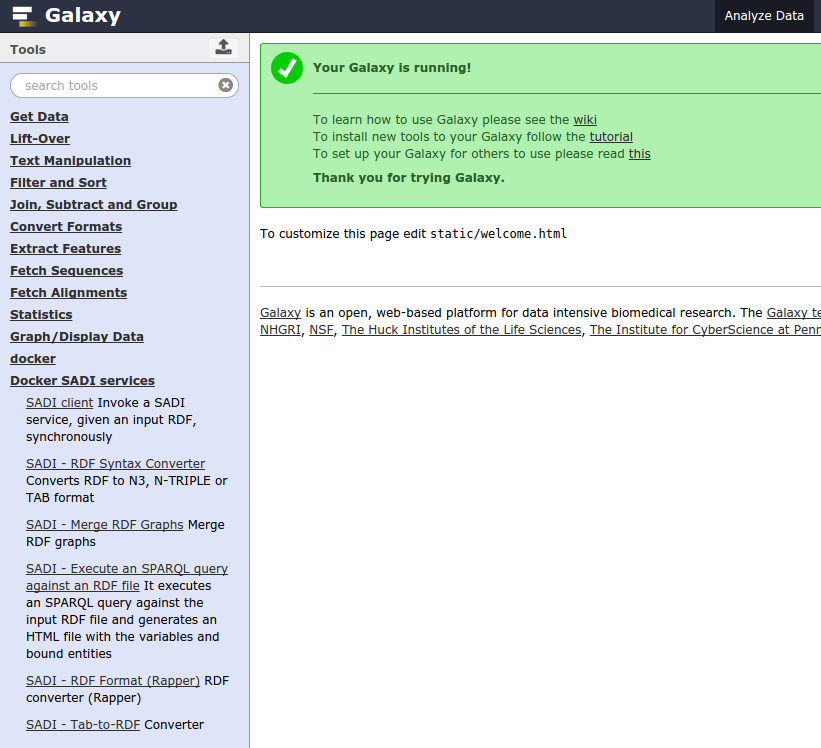This screenshot has width=821, height=748.
Task: Expand the Lift-Over tool section
Action: 40,139
